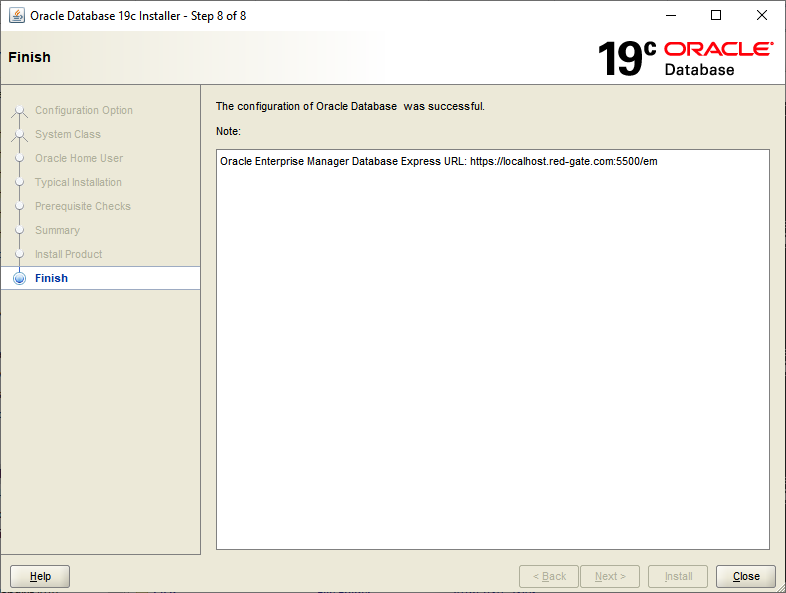This screenshot has width=786, height=593.
Task: Click the disabled Next button
Action: click(x=610, y=576)
